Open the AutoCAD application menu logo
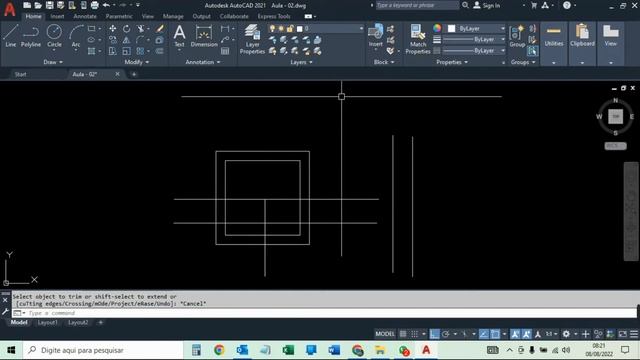This screenshot has width=640, height=360. 9,9
